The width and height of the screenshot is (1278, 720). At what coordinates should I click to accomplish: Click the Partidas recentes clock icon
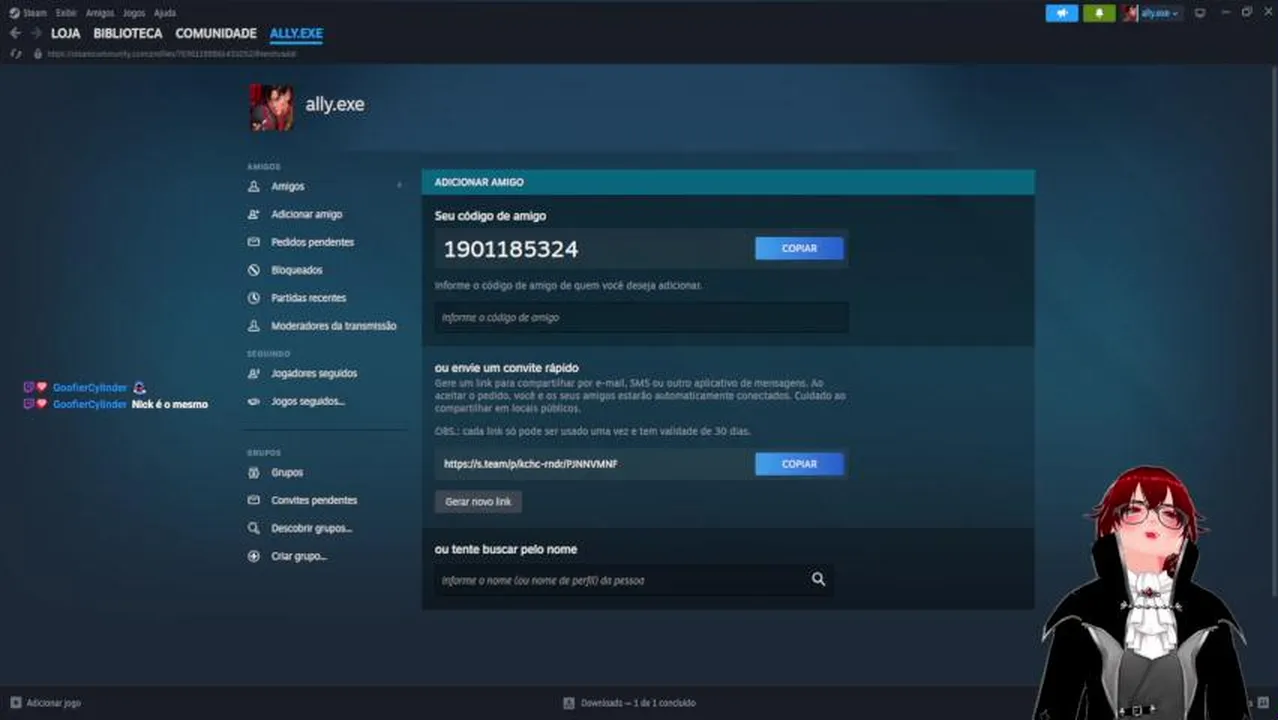click(x=253, y=299)
